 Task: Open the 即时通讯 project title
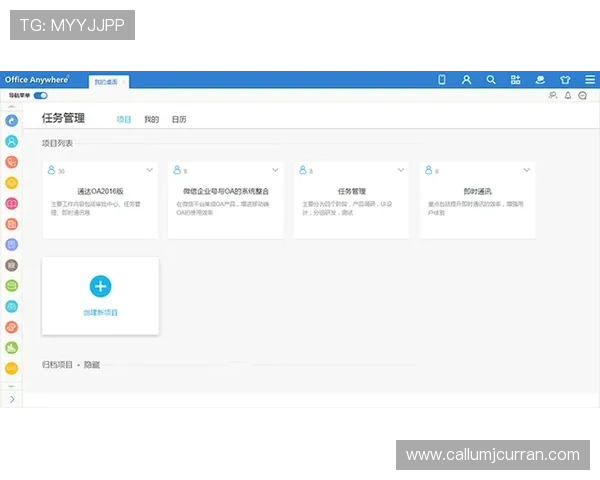(477, 191)
